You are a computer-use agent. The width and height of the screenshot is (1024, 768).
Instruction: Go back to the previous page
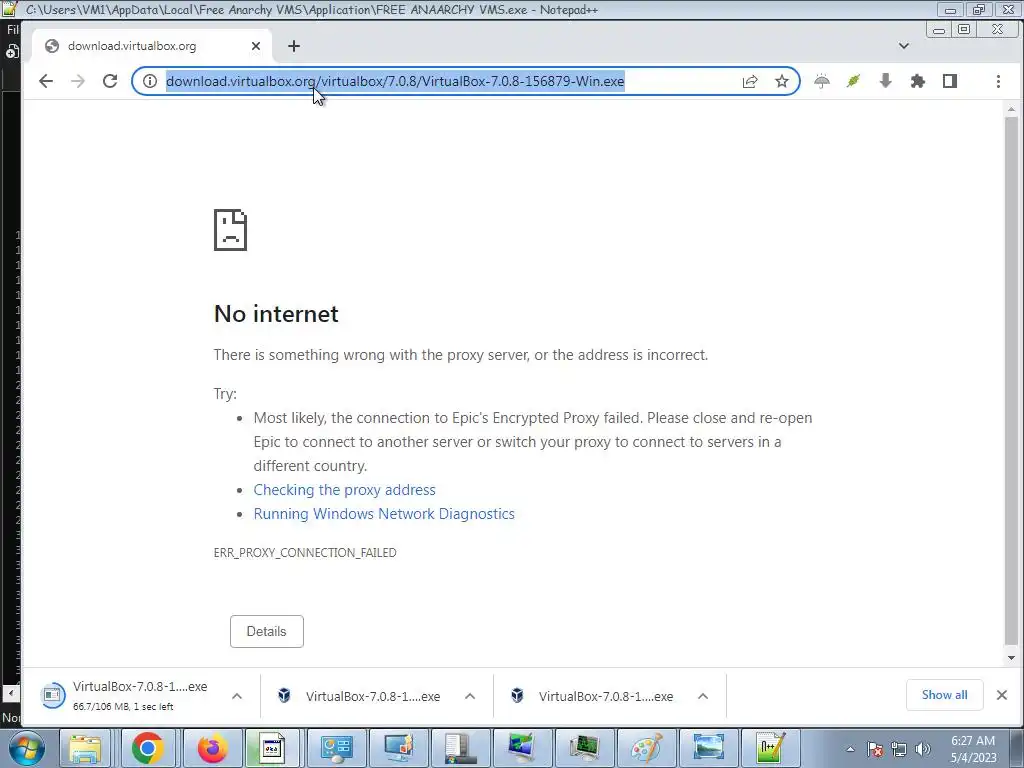[46, 81]
